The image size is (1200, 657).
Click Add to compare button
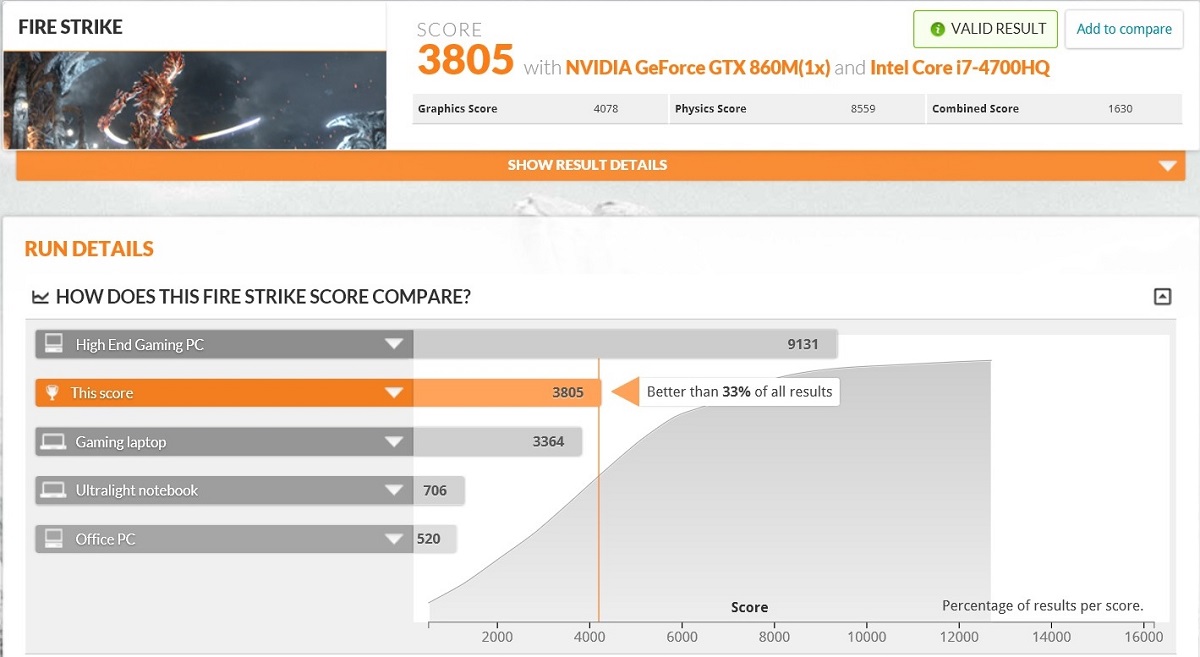(x=1124, y=29)
